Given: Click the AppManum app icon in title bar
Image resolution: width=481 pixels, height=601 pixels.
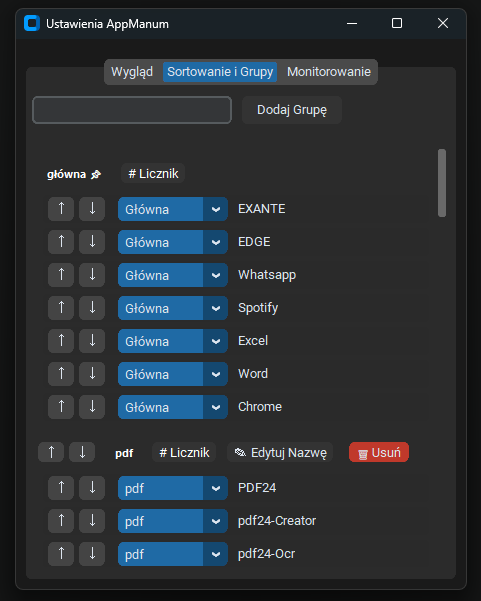Looking at the screenshot, I should tap(32, 23).
